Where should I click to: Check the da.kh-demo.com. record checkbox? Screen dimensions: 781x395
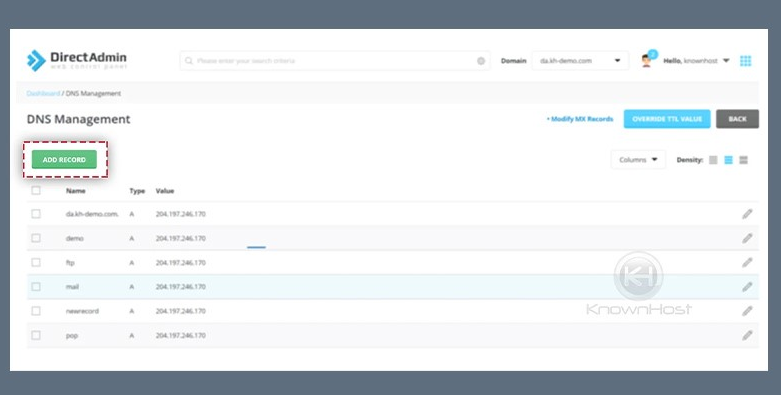pos(36,214)
